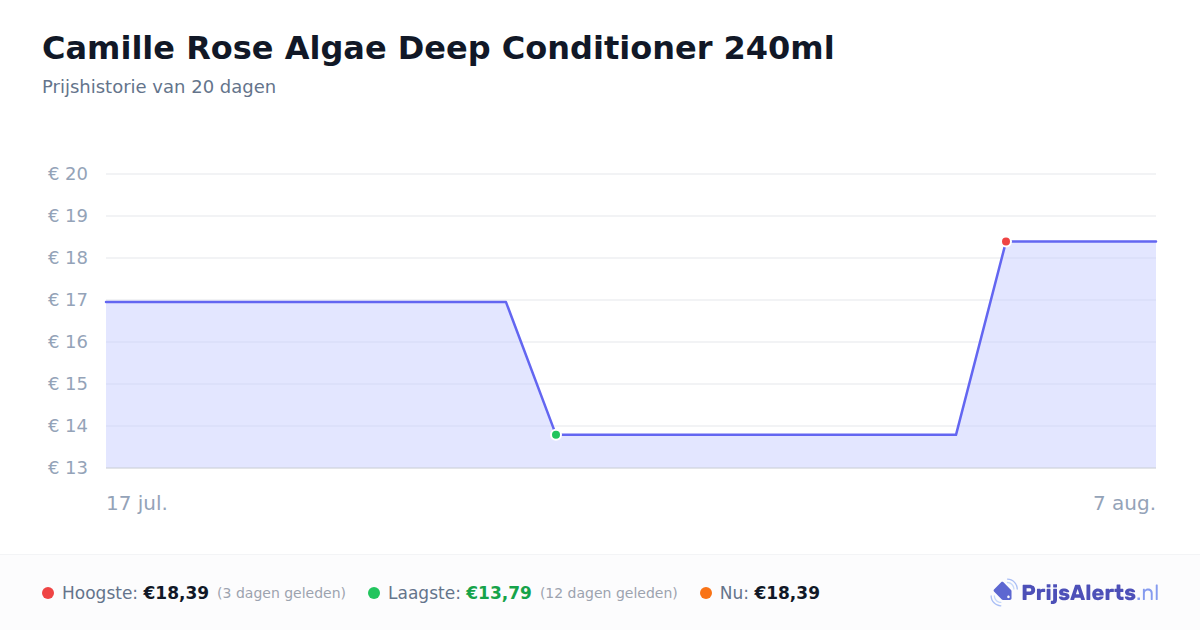Click the '12 dagen geleden' note
1200x630 pixels.
(x=609, y=593)
